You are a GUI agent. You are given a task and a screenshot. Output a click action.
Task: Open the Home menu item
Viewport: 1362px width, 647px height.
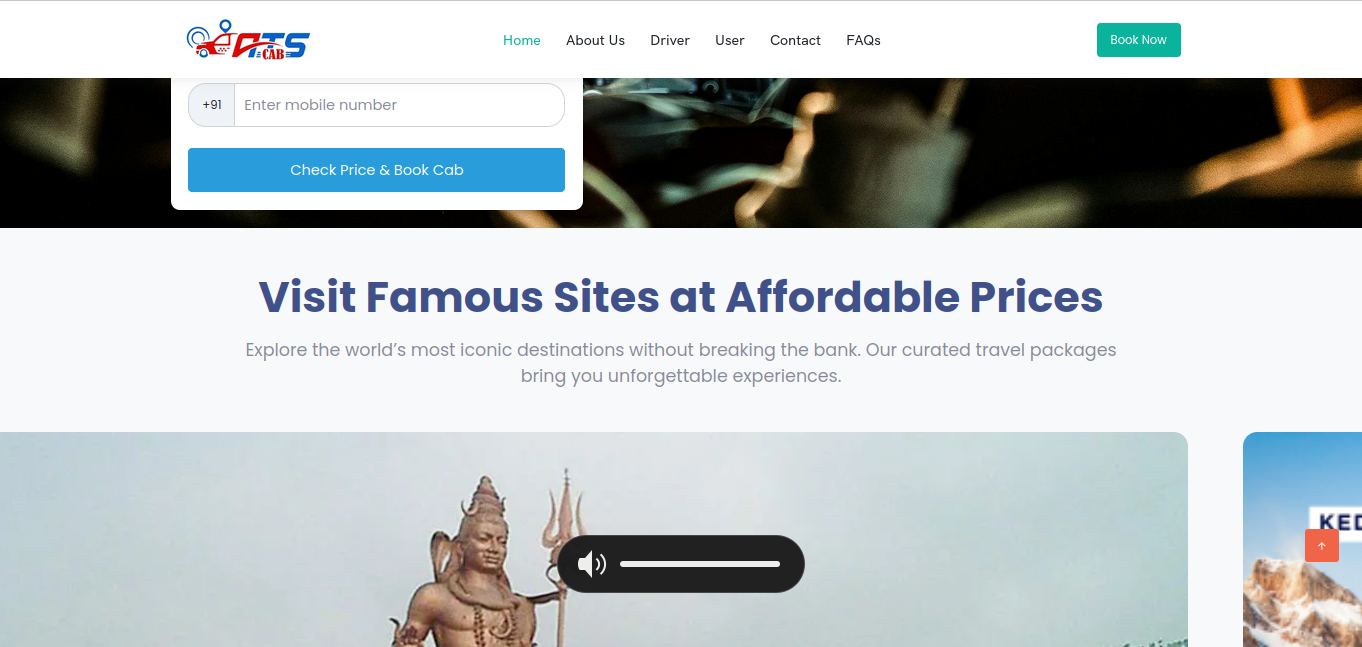pos(522,40)
